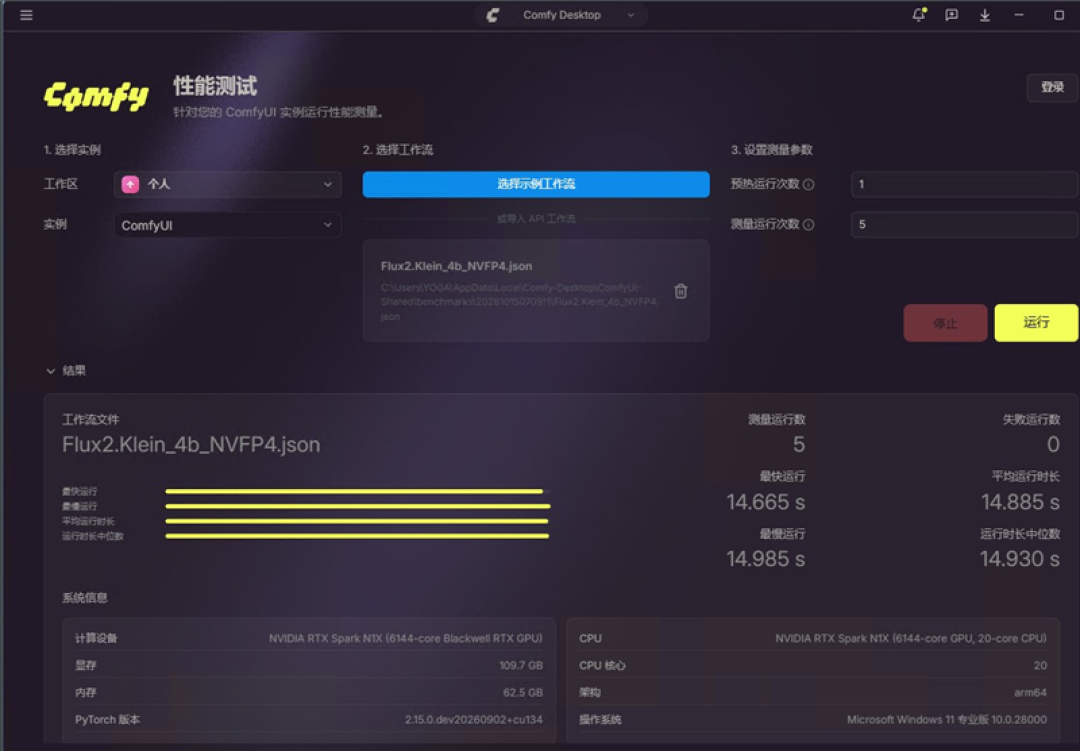
Task: Click the CPU 核心 value 20
Action: (x=1040, y=666)
